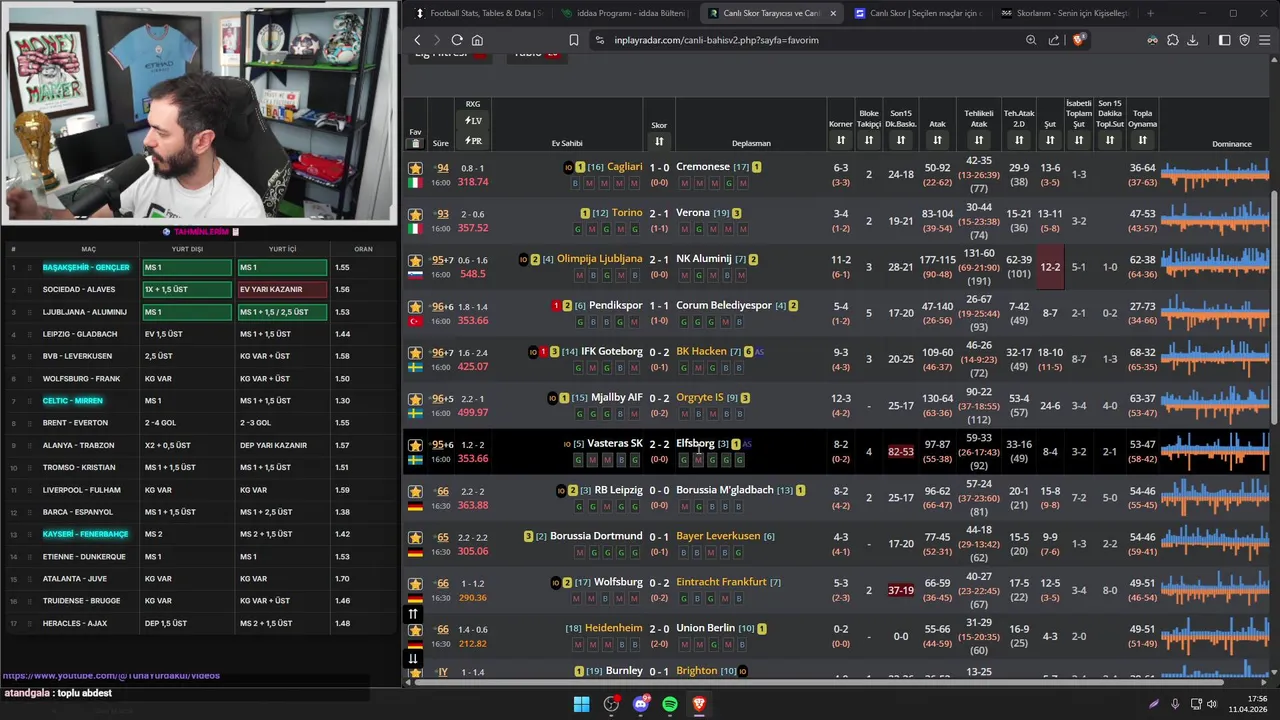
Task: Sort by Topla Oynama column
Action: (1142, 140)
